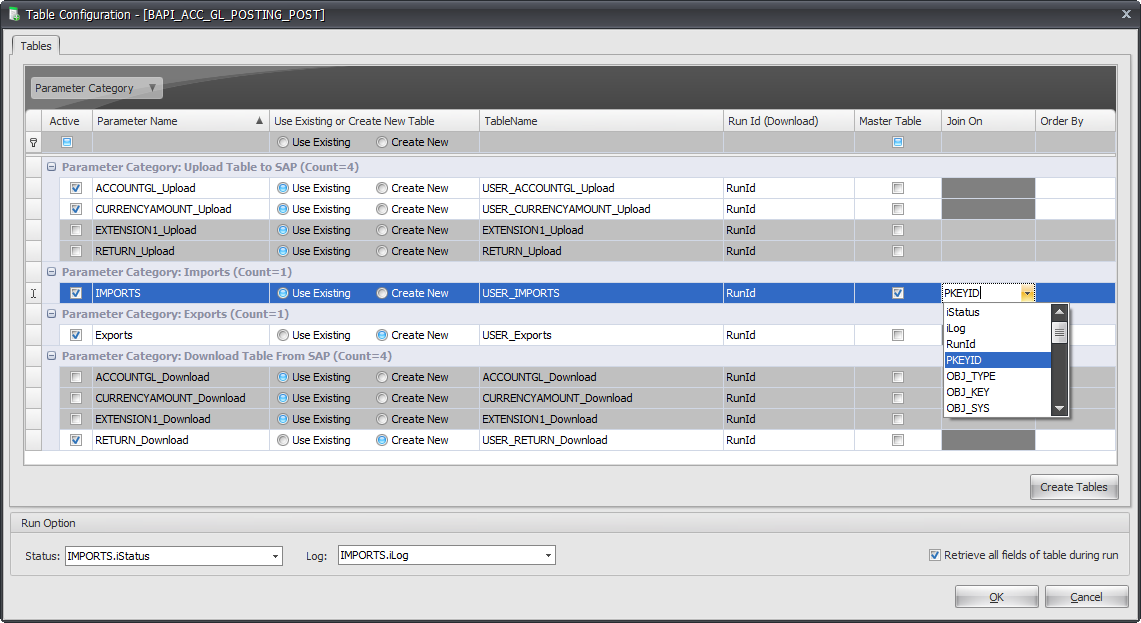Choose iStatus from Join On list
Image resolution: width=1141 pixels, height=623 pixels.
pos(998,312)
